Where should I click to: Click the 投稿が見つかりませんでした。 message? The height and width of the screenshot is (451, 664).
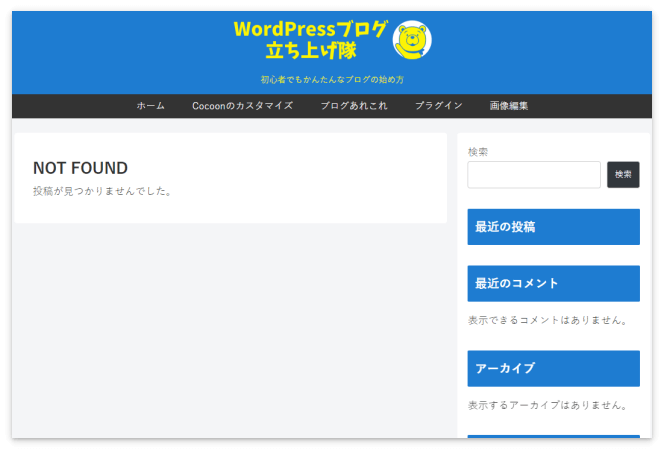102,191
